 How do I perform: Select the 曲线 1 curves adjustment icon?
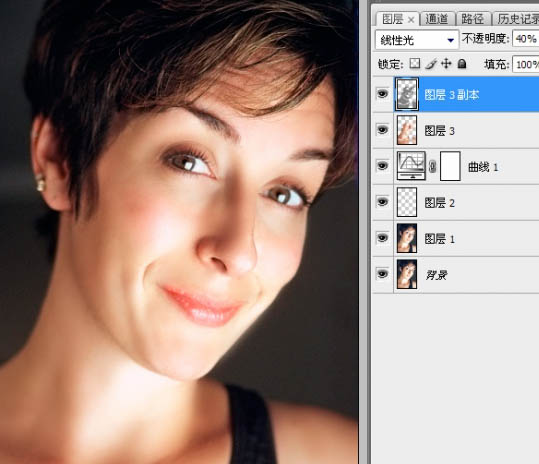pos(411,166)
